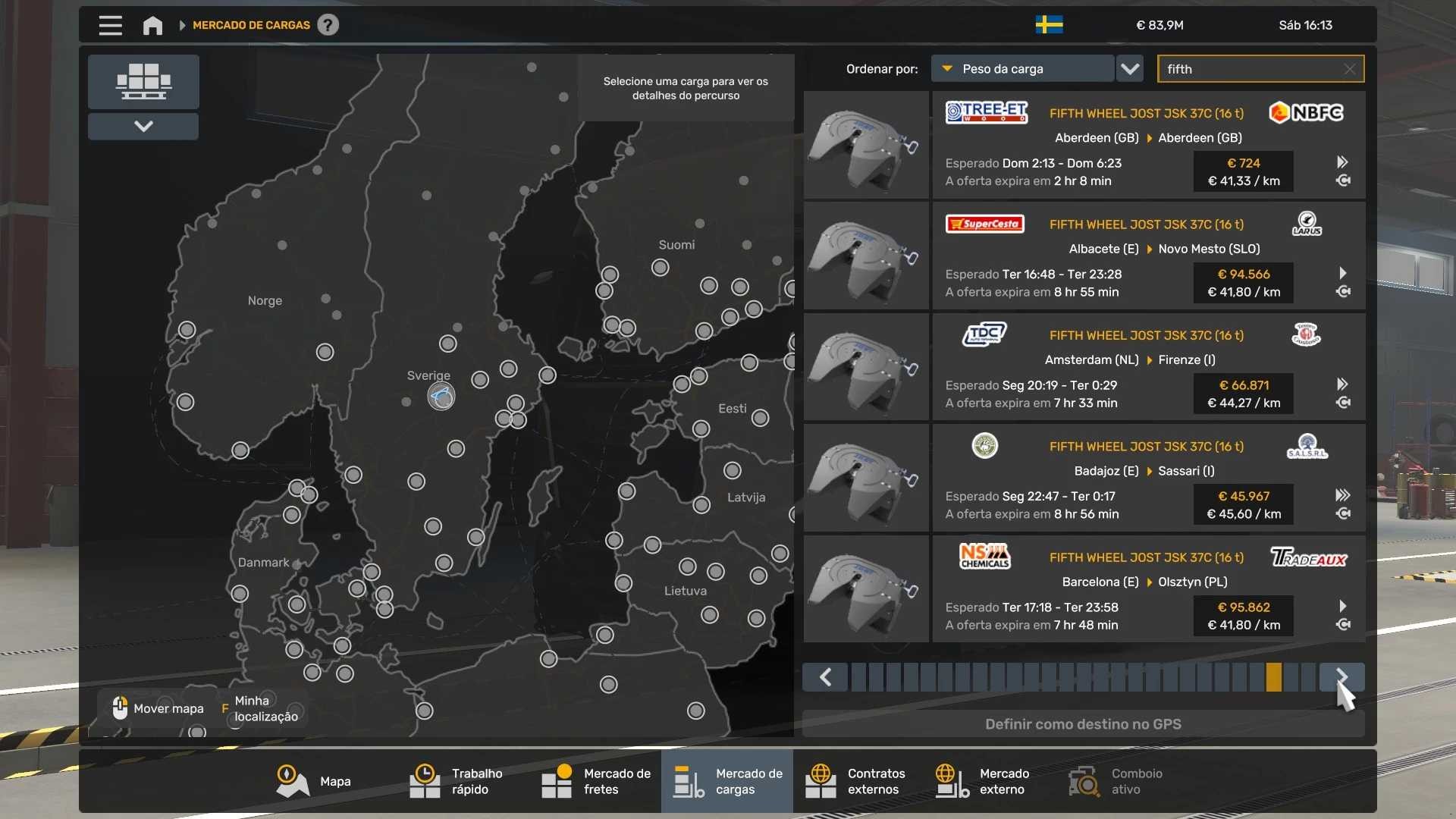The width and height of the screenshot is (1456, 819).
Task: Toggle the sort direction arrow button
Action: [1130, 69]
